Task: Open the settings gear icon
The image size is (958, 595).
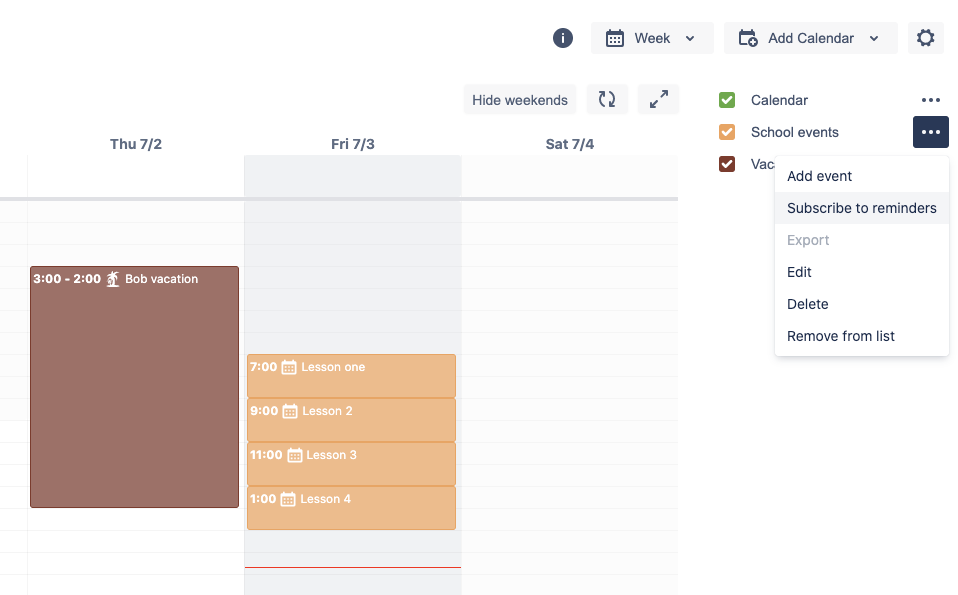Action: coord(926,38)
